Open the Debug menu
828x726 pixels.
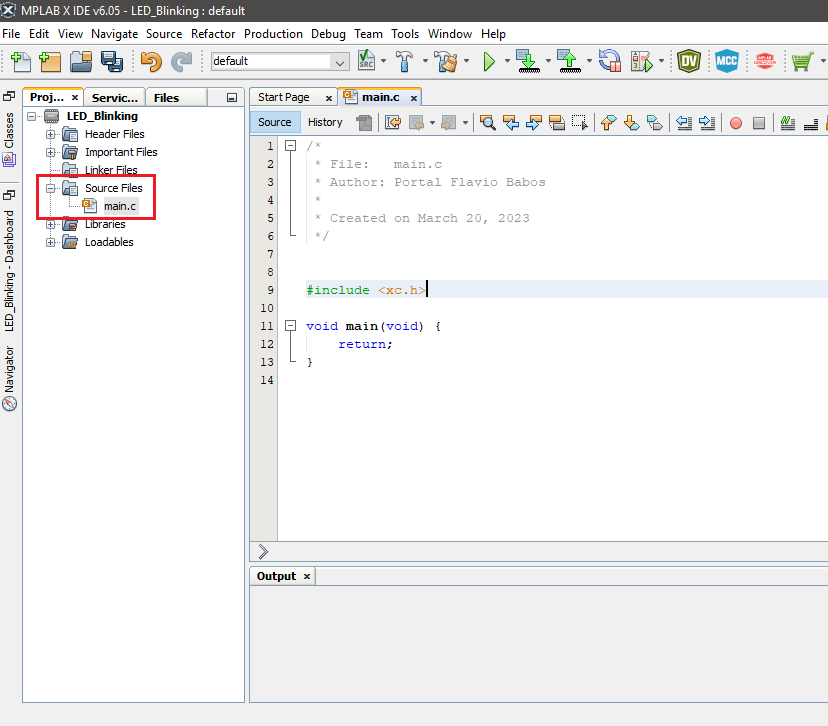[x=328, y=34]
